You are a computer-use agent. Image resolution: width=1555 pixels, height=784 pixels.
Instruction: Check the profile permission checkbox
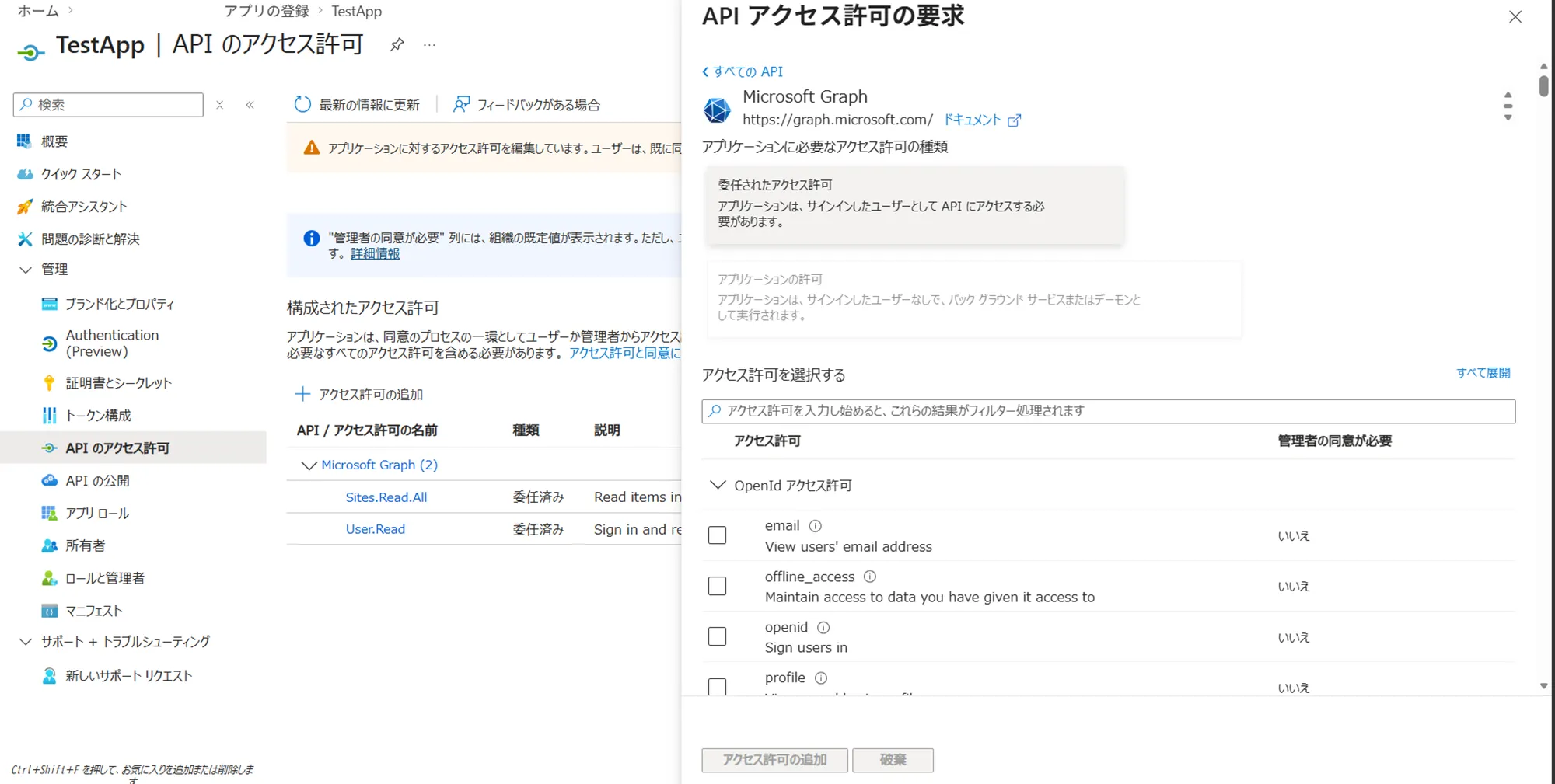(717, 687)
